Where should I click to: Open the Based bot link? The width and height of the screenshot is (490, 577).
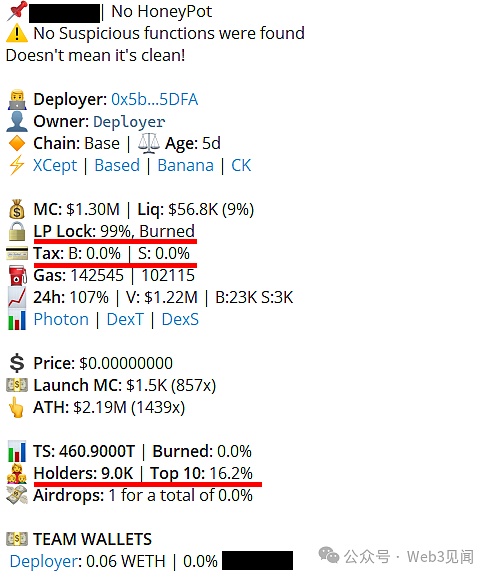[x=117, y=165]
